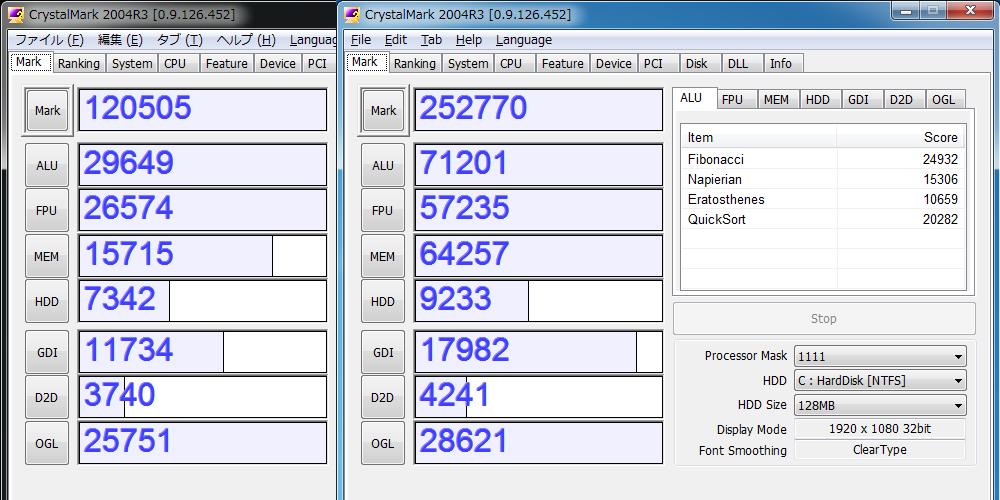Click the CrystalMark icon in right window title bar
This screenshot has height=500, width=1000.
point(352,14)
